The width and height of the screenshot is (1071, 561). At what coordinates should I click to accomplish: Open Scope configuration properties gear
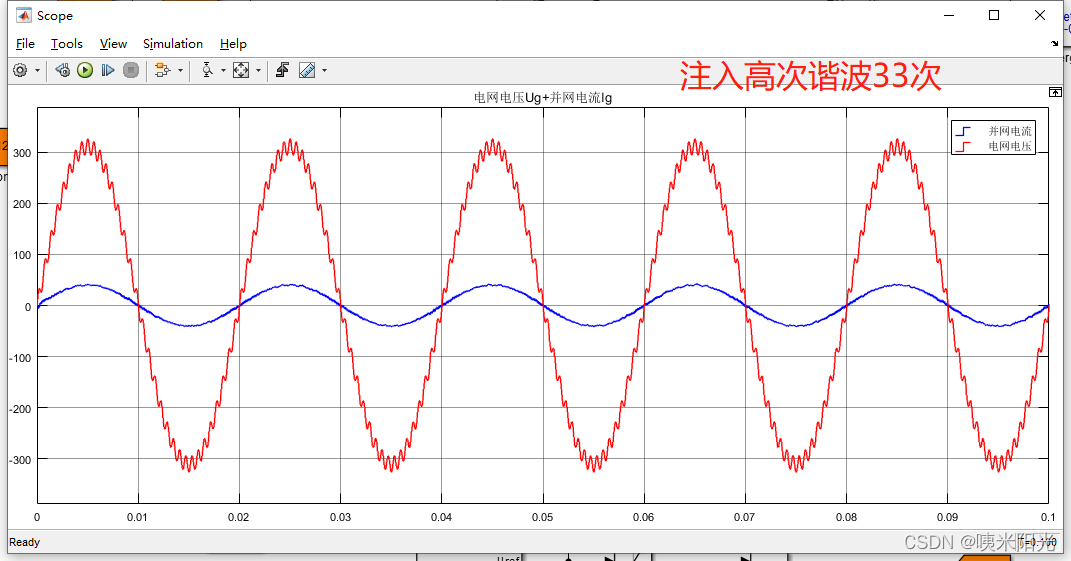20,70
